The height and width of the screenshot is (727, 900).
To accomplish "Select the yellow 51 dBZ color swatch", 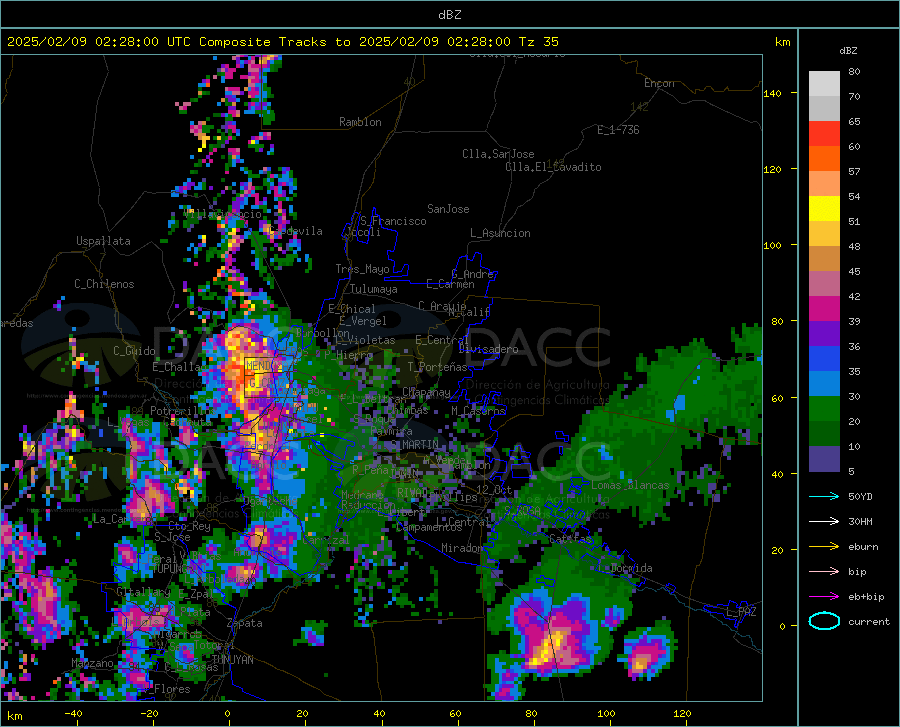I will [x=824, y=208].
